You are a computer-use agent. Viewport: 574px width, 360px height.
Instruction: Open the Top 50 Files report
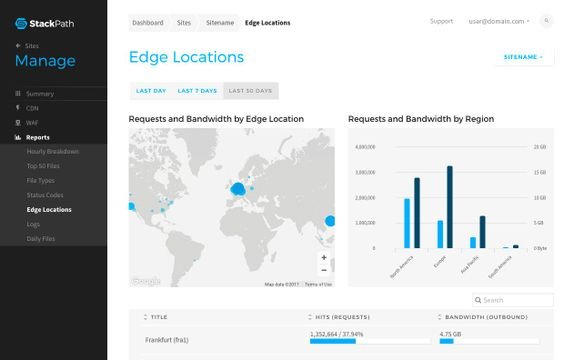[x=43, y=166]
